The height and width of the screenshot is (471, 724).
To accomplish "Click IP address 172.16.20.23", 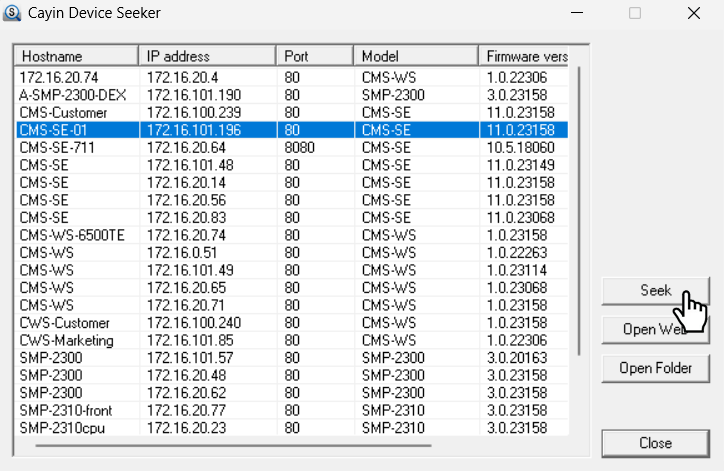I will pyautogui.click(x=186, y=428).
